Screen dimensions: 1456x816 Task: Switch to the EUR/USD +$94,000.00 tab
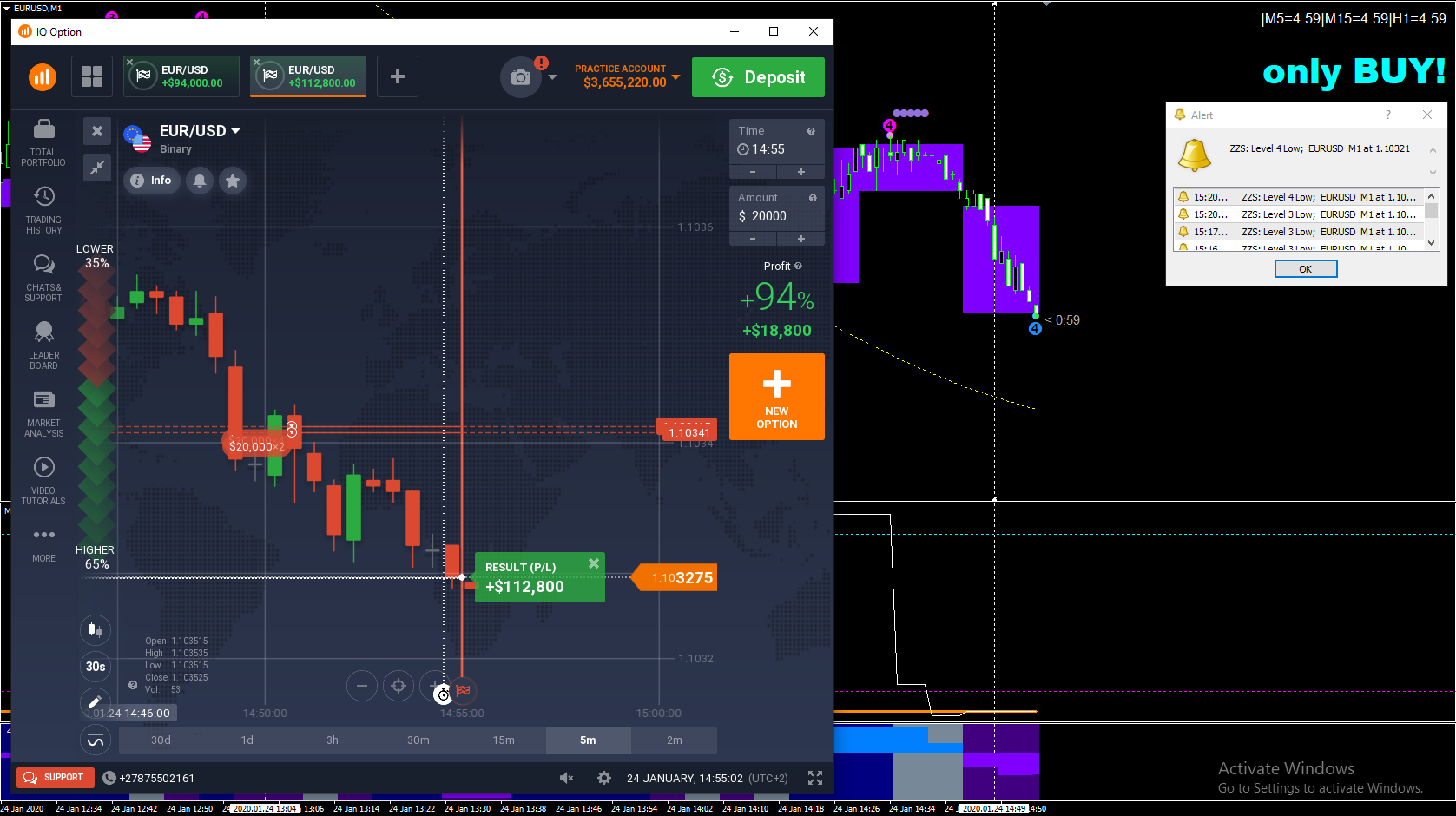tap(181, 76)
